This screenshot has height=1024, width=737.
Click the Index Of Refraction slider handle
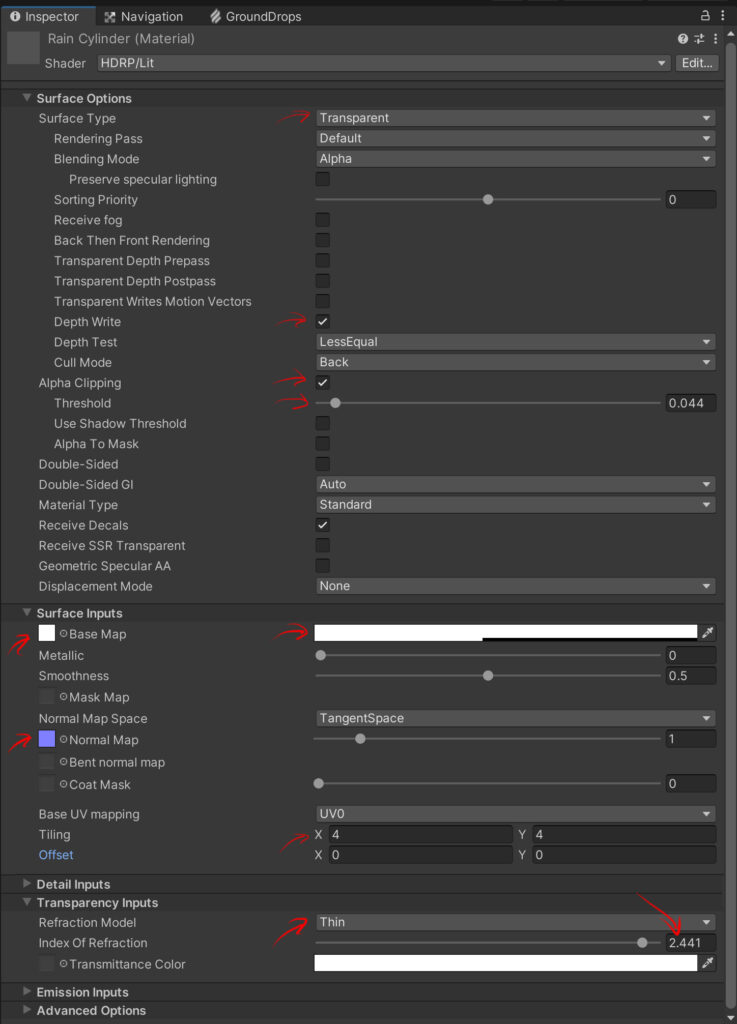point(642,943)
